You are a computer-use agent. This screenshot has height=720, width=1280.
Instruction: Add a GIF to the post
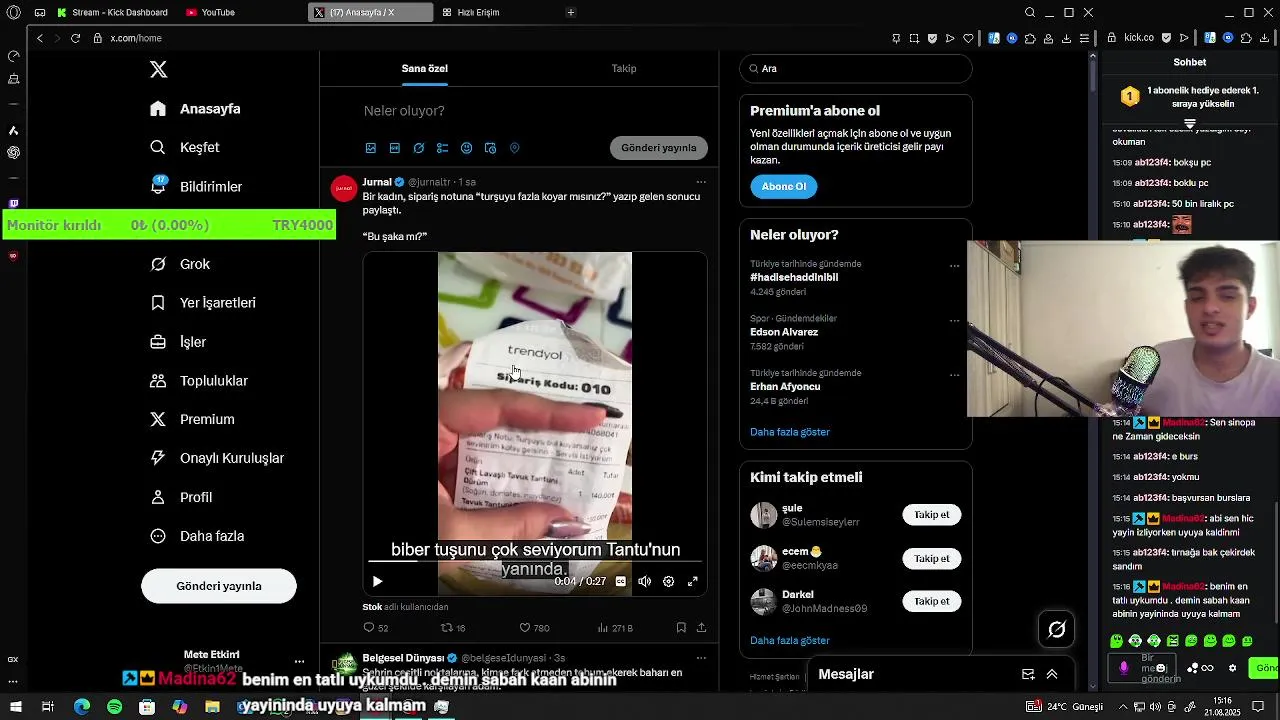395,148
